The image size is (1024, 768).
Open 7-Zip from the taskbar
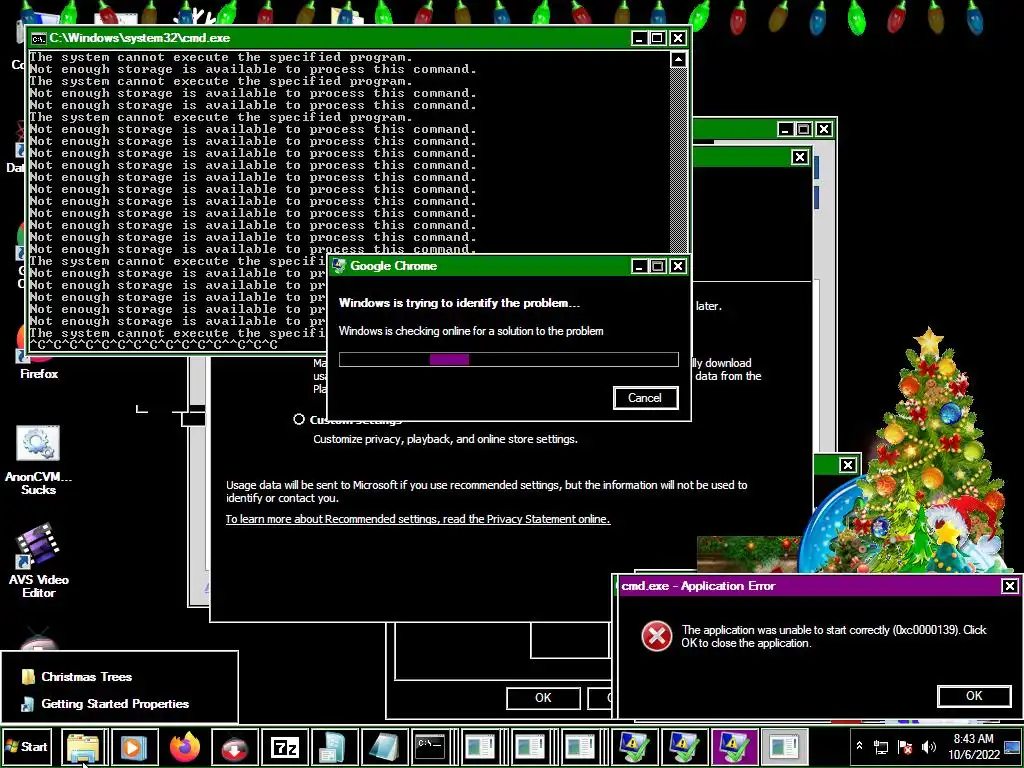[285, 746]
